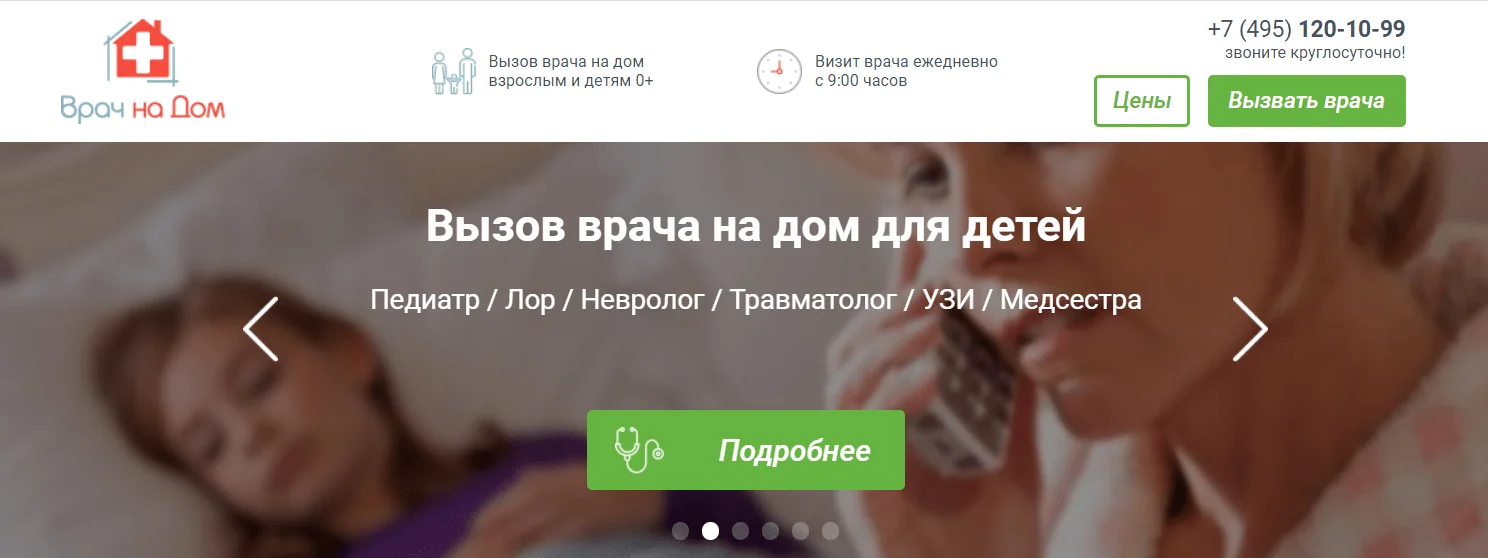This screenshot has height=558, width=1488.
Task: Click text Визит врача ежедневно с 9:00
Action: [906, 71]
